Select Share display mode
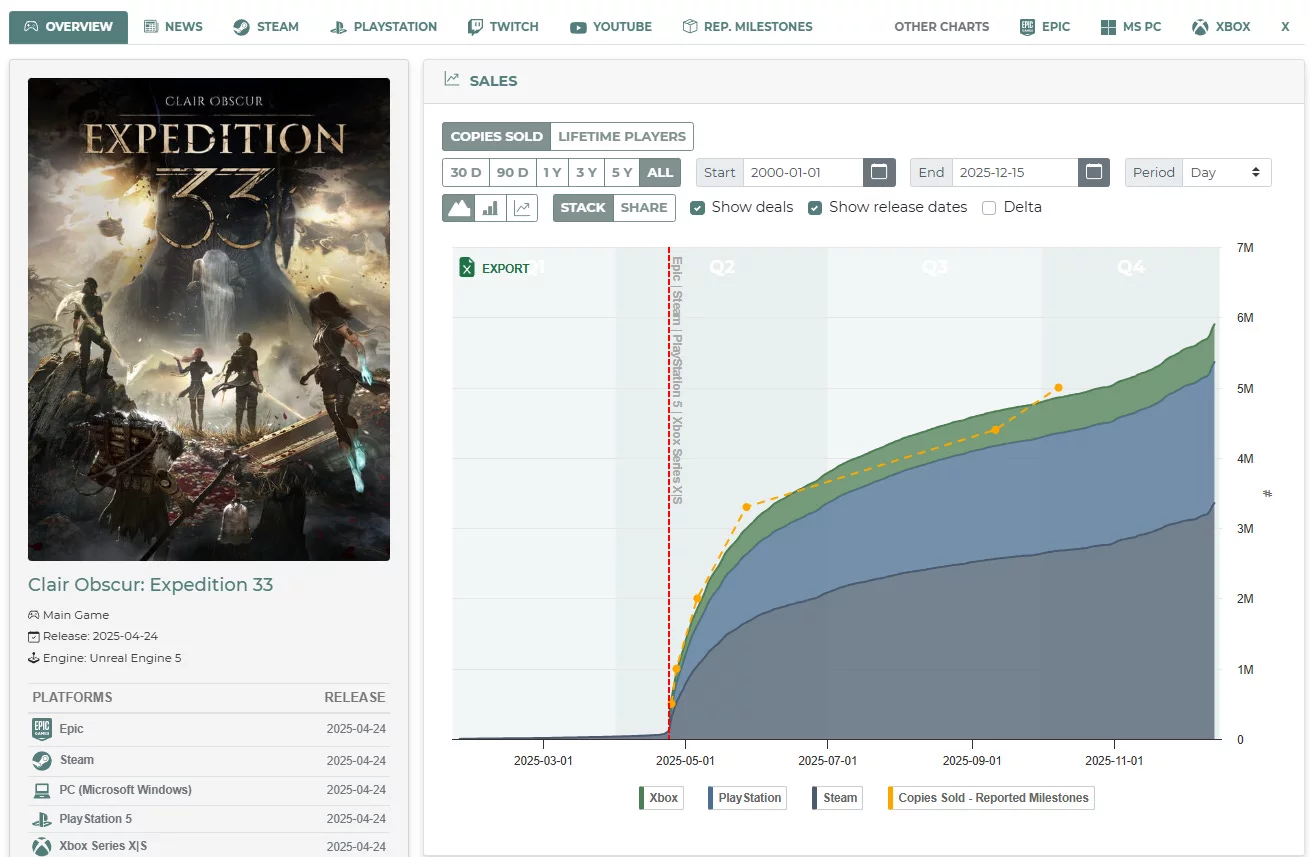Image resolution: width=1310 pixels, height=857 pixels. click(x=644, y=208)
